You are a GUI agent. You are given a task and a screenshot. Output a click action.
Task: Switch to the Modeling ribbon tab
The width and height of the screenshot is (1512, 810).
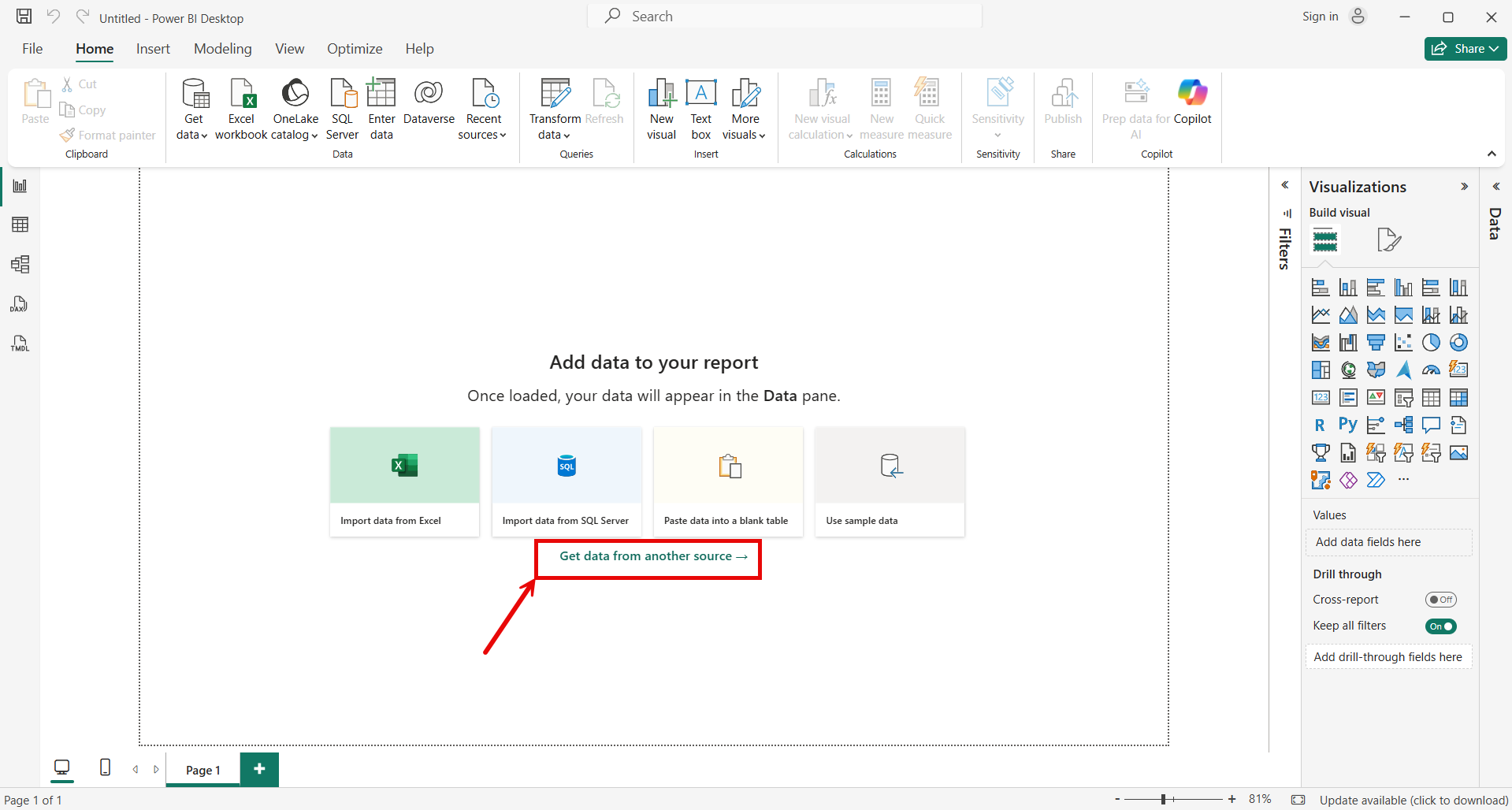pos(222,48)
